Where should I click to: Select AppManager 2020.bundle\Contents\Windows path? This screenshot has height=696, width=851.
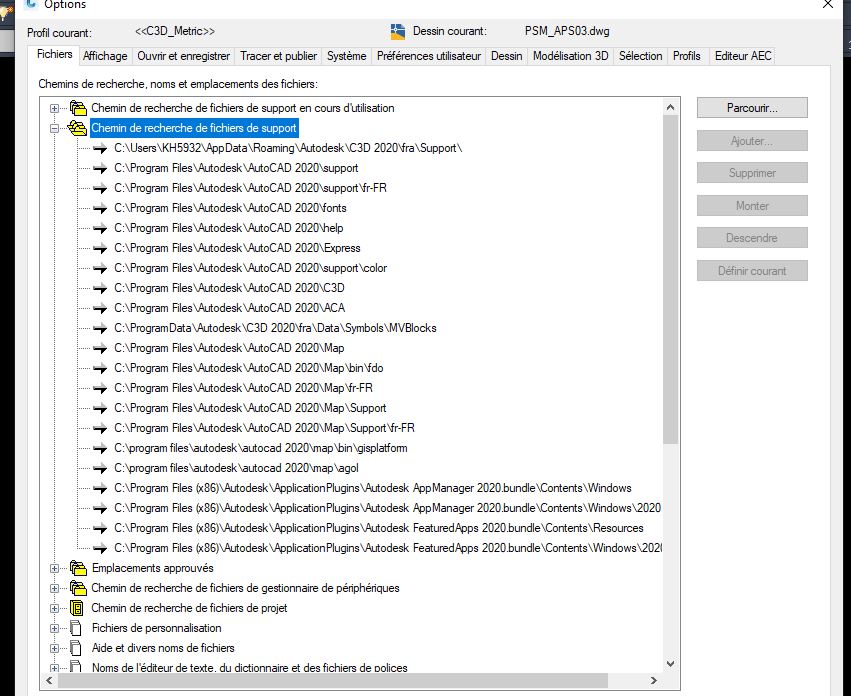(373, 489)
